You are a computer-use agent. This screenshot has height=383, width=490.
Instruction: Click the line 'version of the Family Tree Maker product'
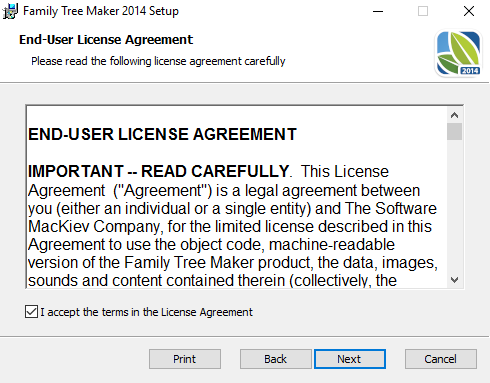pos(233,263)
